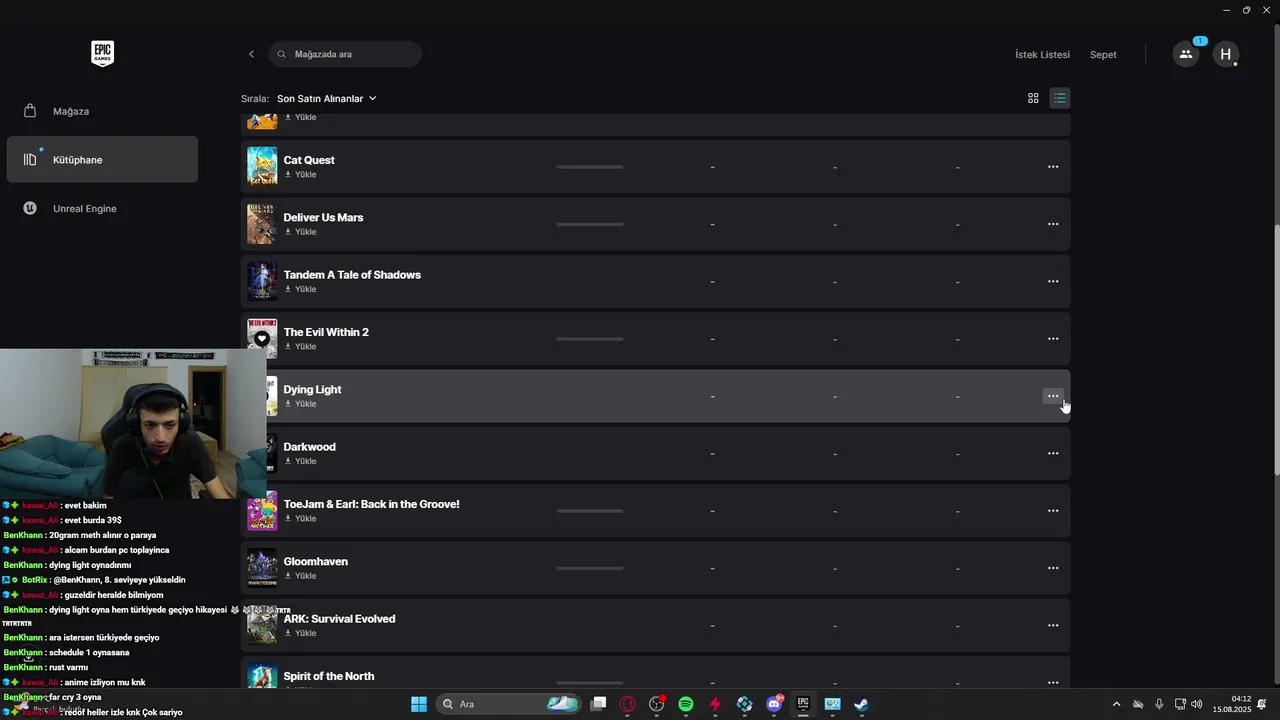
Task: Click Yükle under The Evil Within 2
Action: tap(300, 347)
